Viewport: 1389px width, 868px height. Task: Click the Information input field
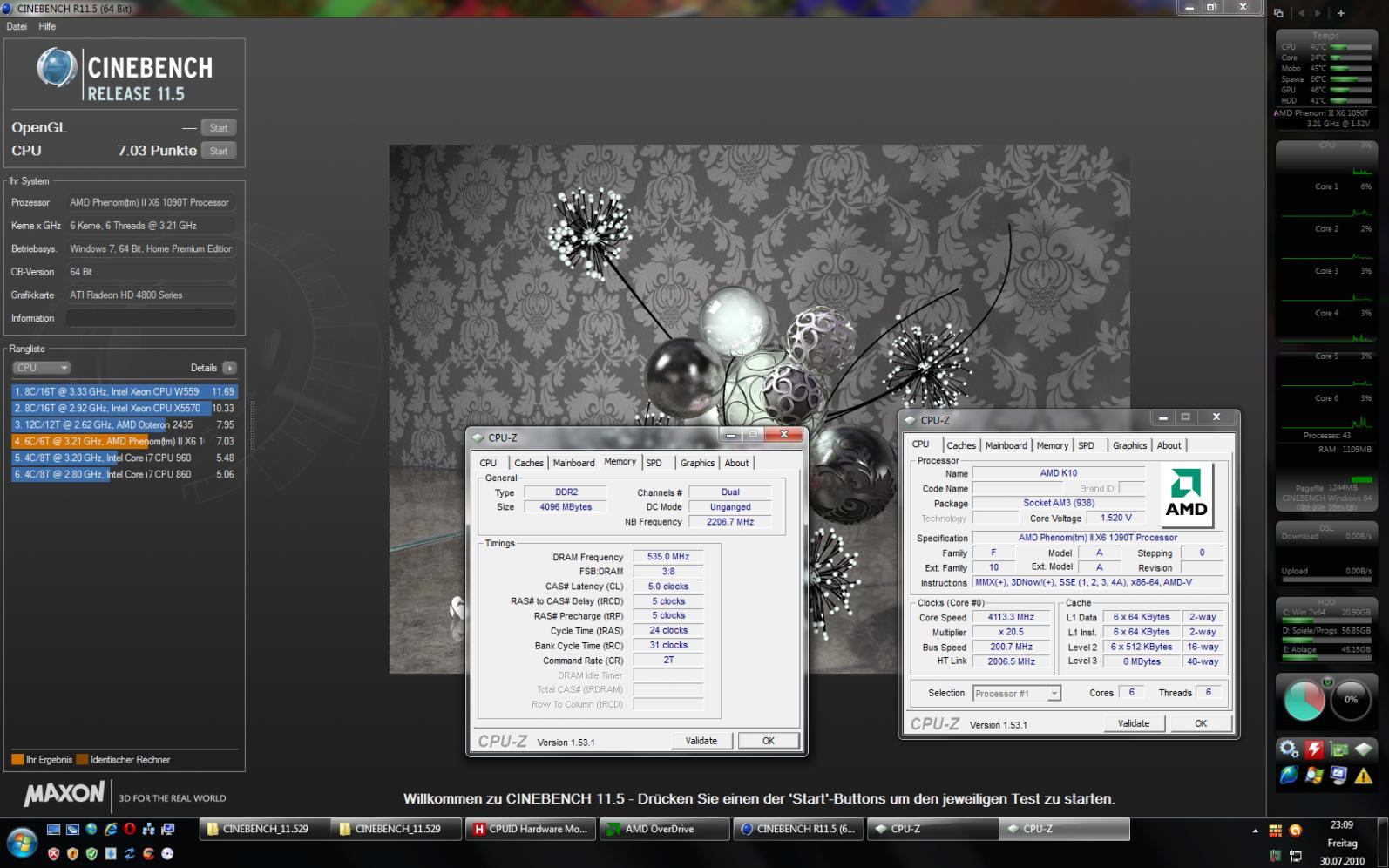(152, 318)
